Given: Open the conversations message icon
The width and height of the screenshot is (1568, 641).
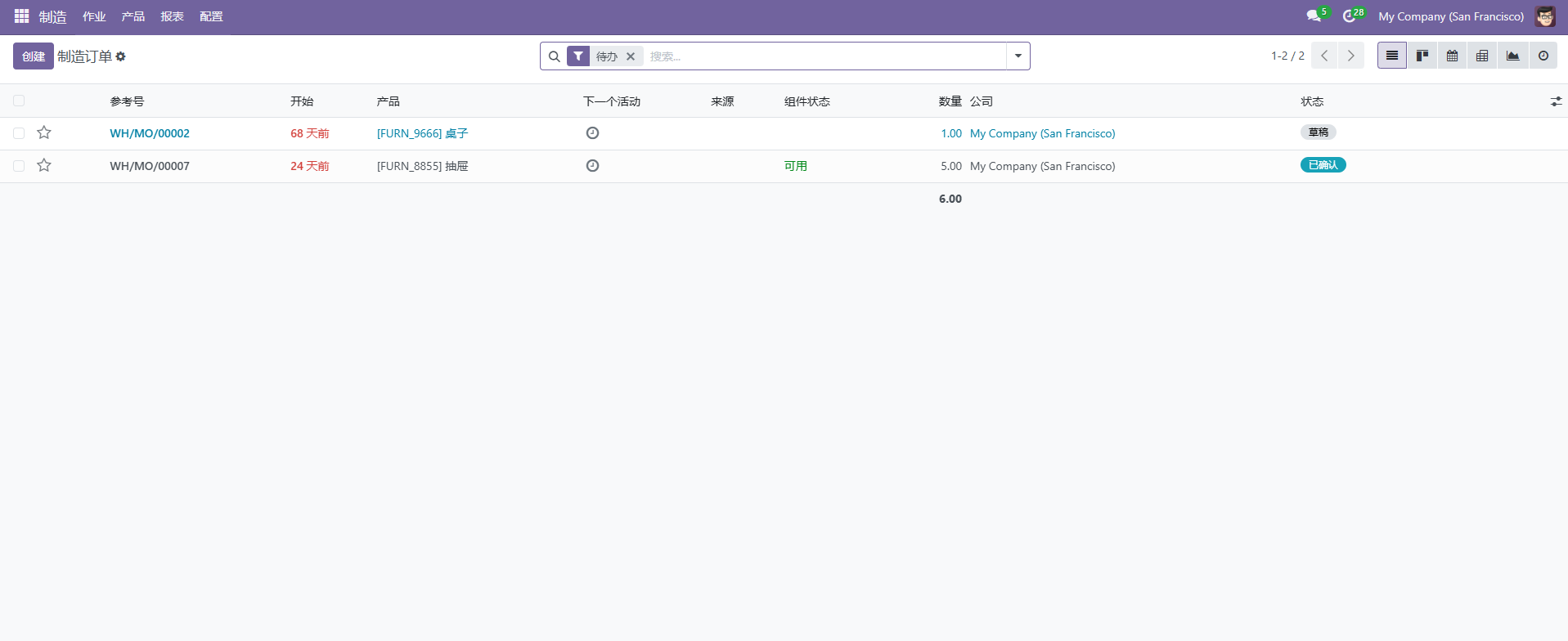Looking at the screenshot, I should pyautogui.click(x=1314, y=16).
